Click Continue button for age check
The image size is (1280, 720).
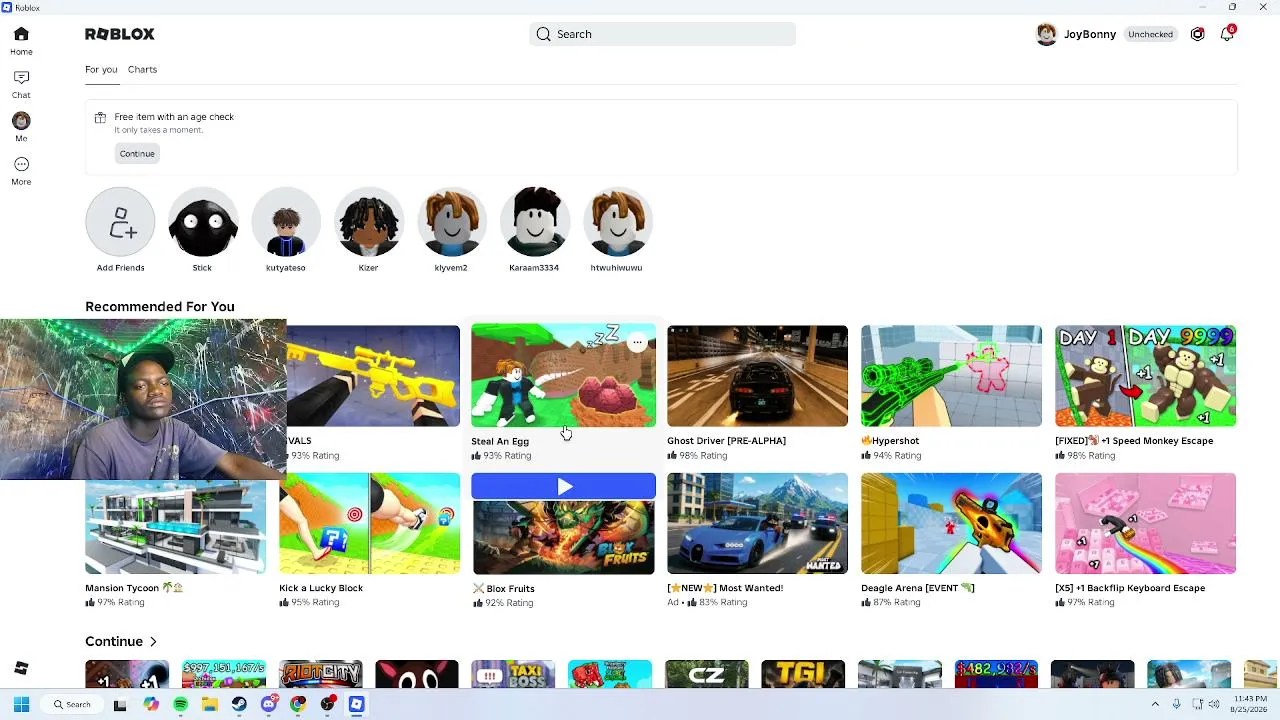(x=137, y=153)
